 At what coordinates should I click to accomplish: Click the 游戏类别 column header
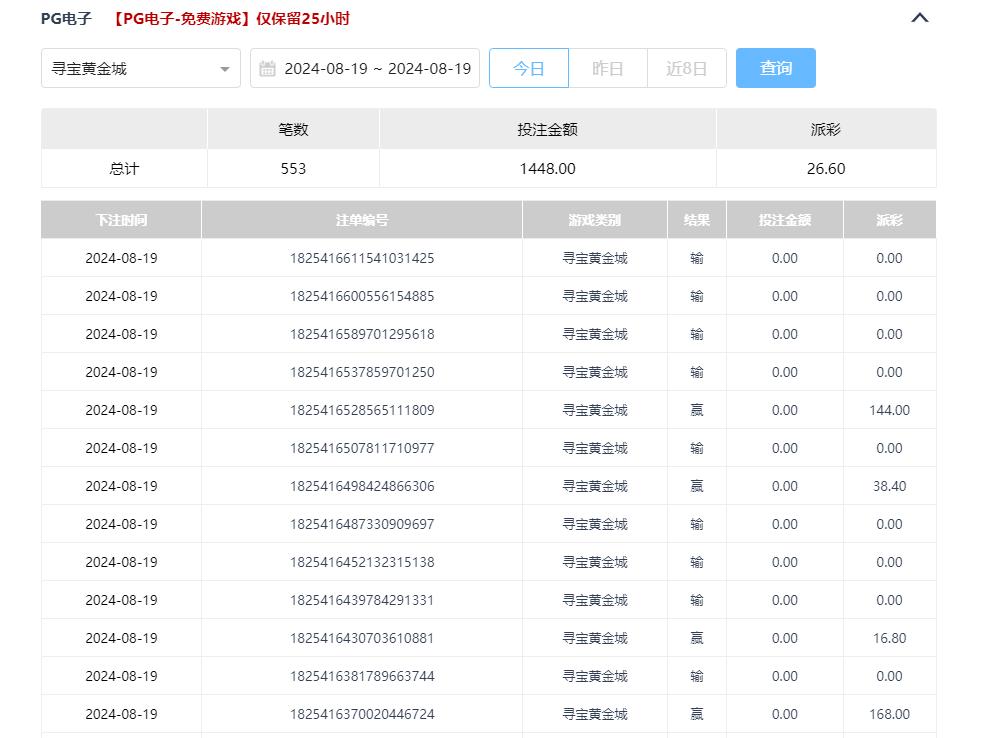pyautogui.click(x=594, y=220)
